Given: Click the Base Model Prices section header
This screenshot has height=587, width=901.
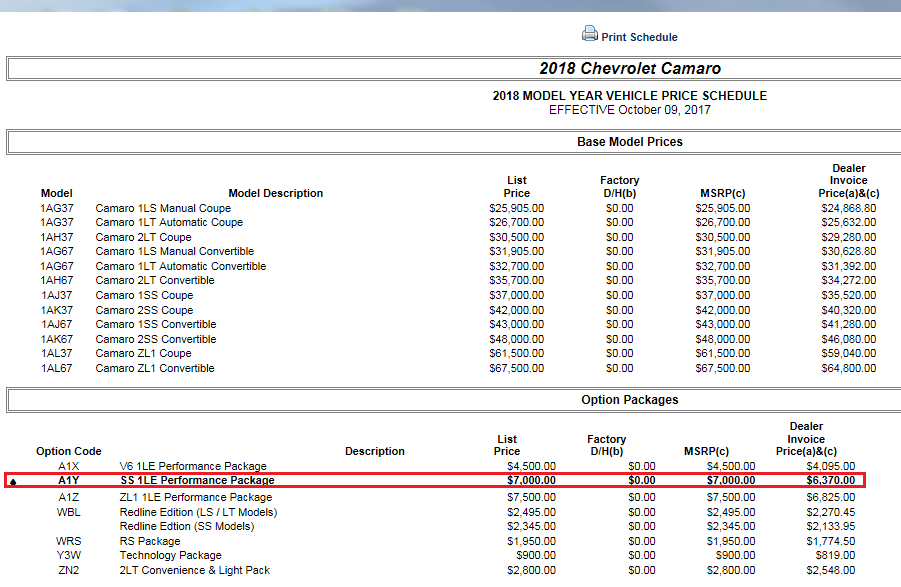Looking at the screenshot, I should click(629, 142).
